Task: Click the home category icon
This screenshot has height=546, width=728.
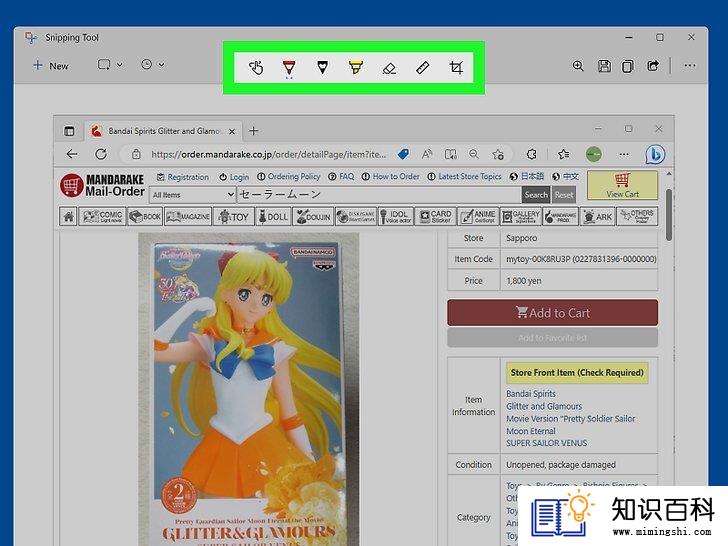Action: click(69, 216)
